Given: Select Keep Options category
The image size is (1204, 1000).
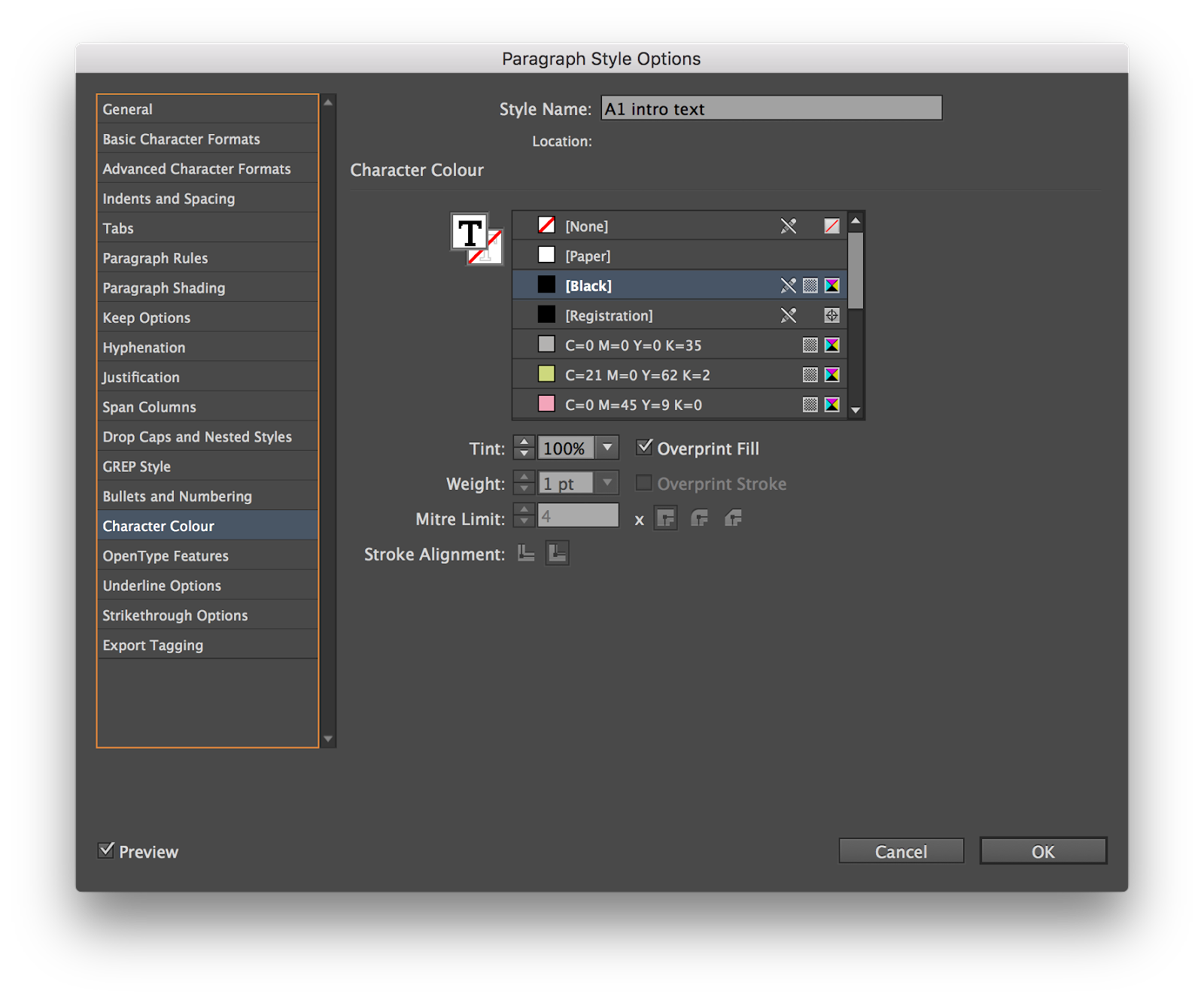Looking at the screenshot, I should point(208,318).
